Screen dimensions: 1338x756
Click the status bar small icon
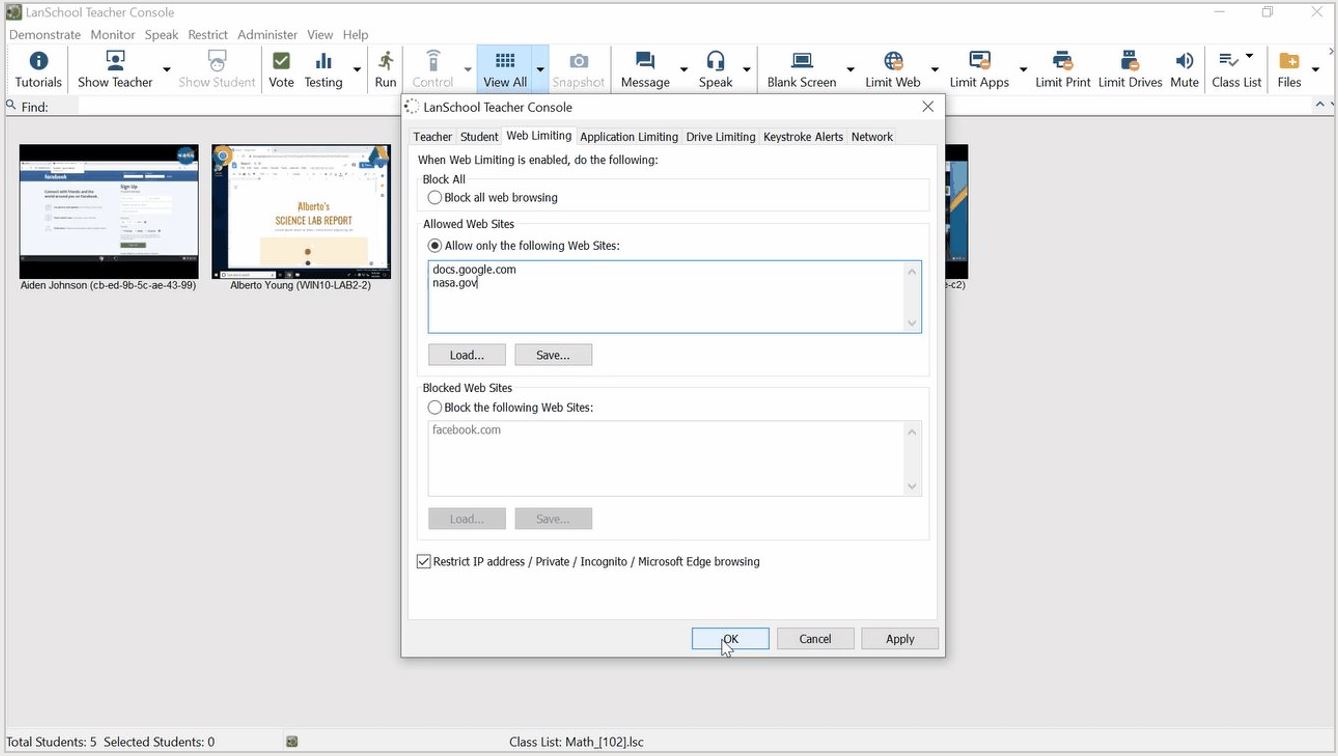292,742
